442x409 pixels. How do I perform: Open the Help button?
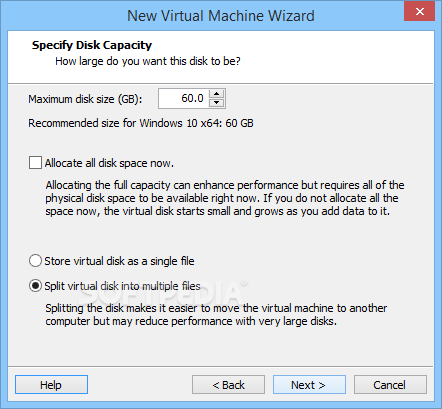tap(51, 385)
